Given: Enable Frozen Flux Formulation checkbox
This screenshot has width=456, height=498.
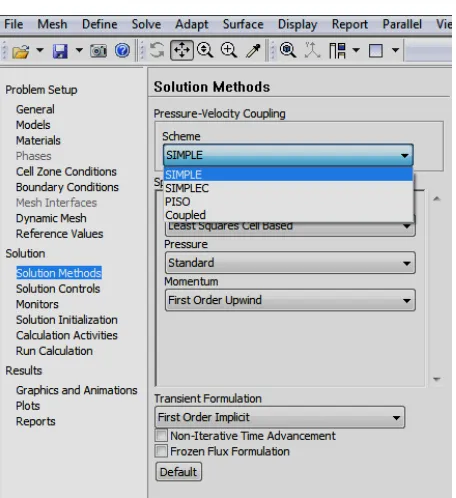Looking at the screenshot, I should (x=161, y=451).
